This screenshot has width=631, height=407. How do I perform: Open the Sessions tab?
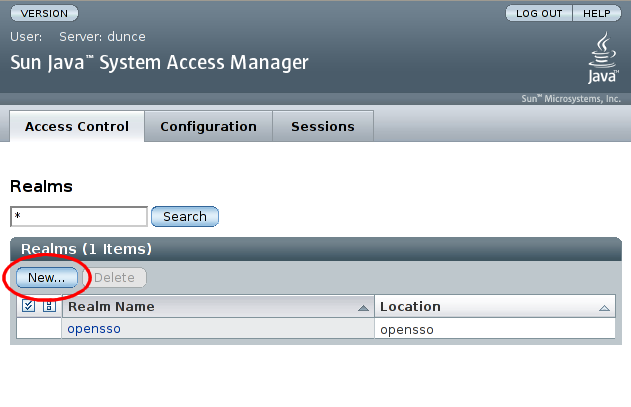323,126
